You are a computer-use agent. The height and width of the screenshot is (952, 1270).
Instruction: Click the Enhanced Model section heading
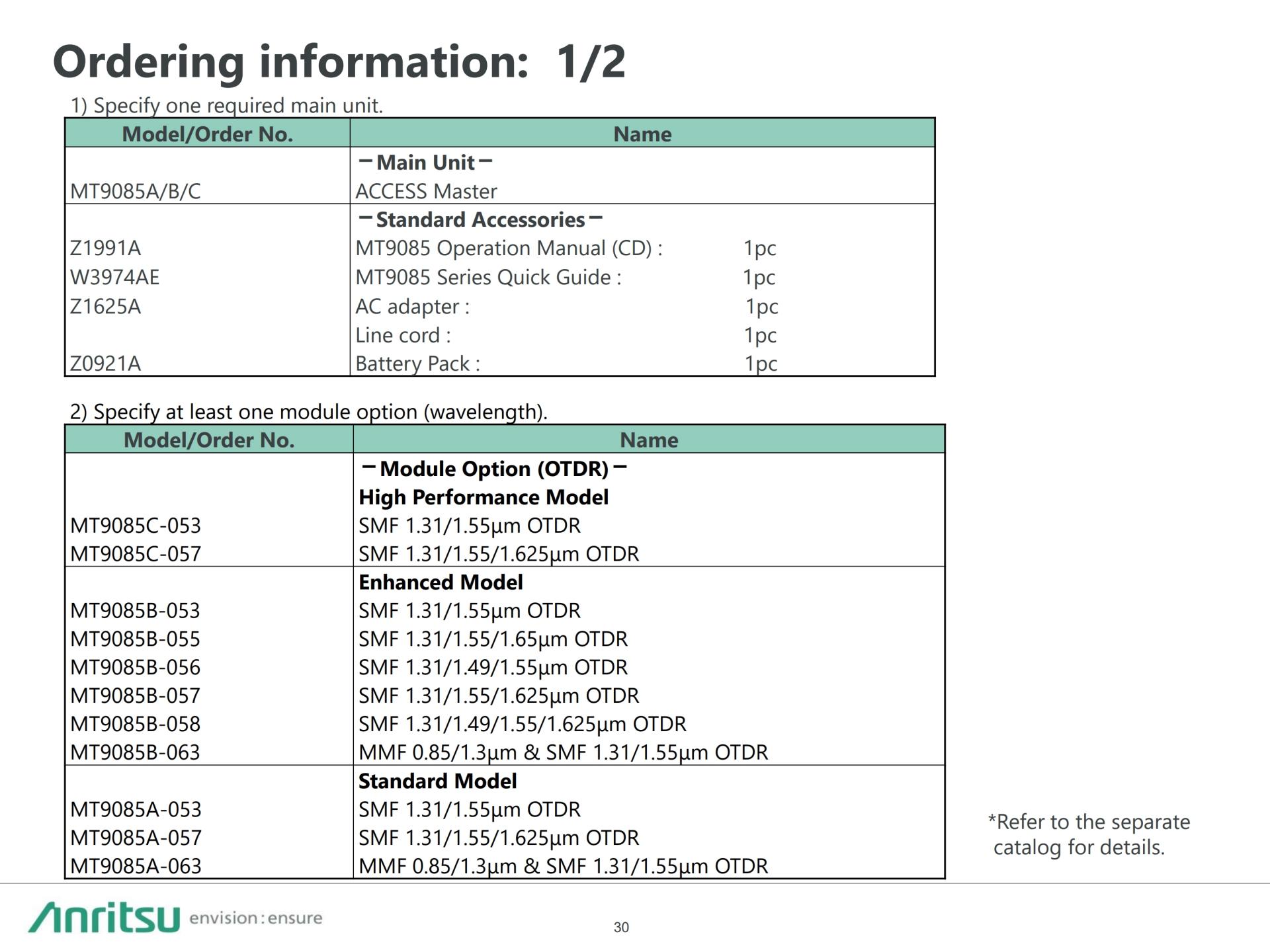pyautogui.click(x=441, y=582)
